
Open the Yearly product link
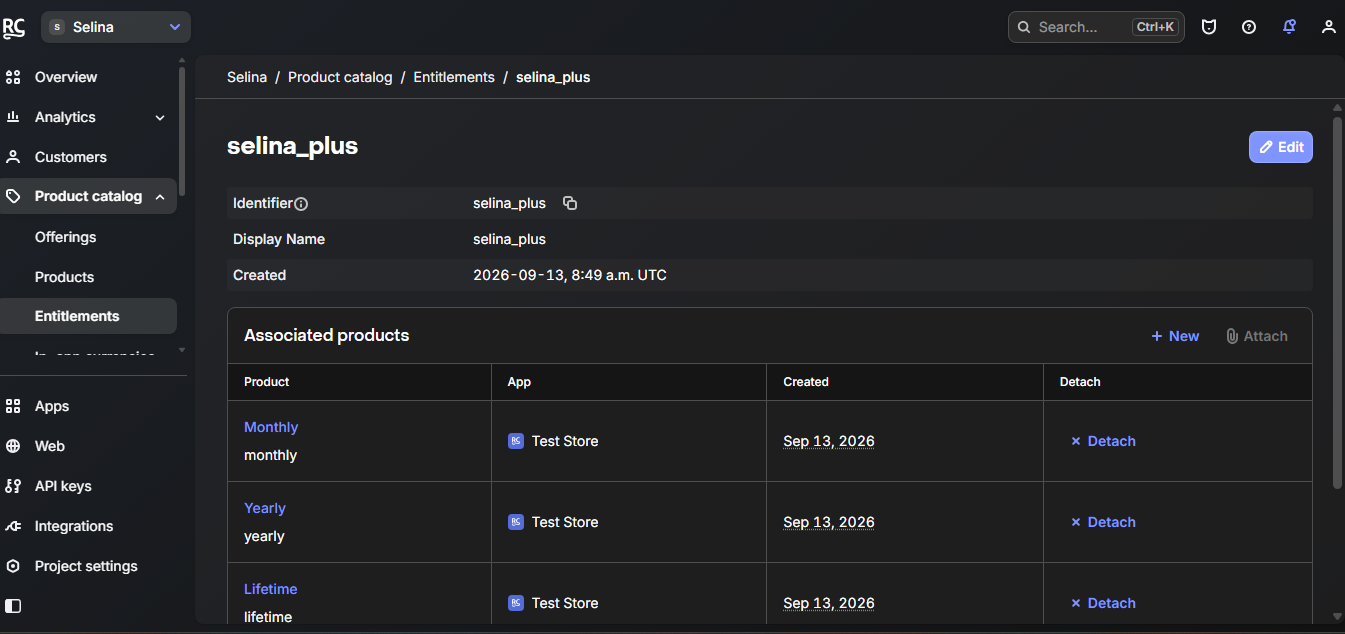[265, 508]
